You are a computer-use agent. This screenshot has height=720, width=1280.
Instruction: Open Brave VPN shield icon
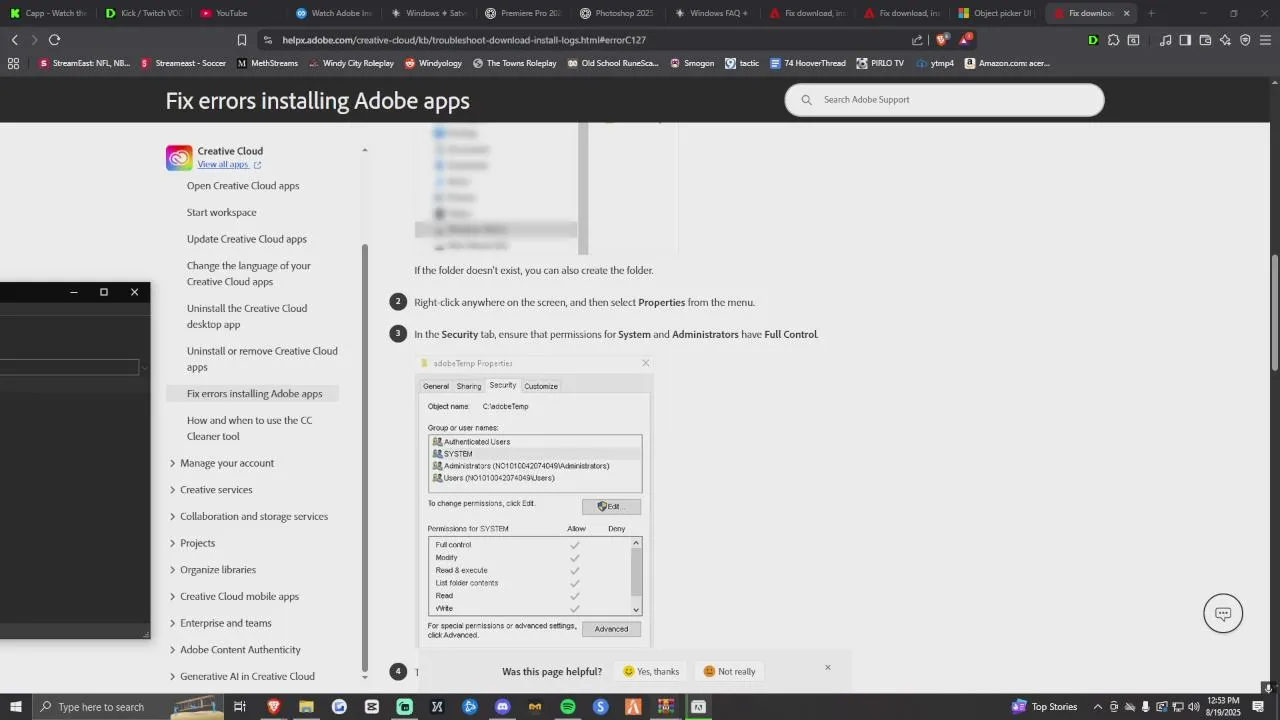coord(1245,40)
